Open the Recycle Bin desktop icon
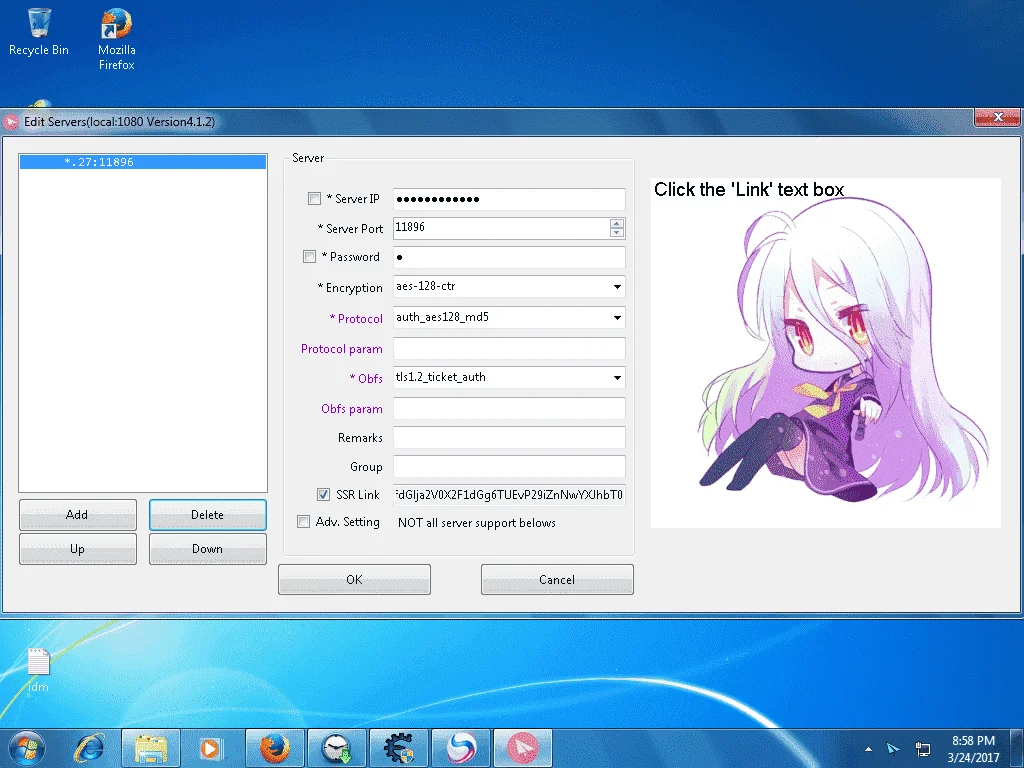Viewport: 1024px width, 768px height. 39,32
